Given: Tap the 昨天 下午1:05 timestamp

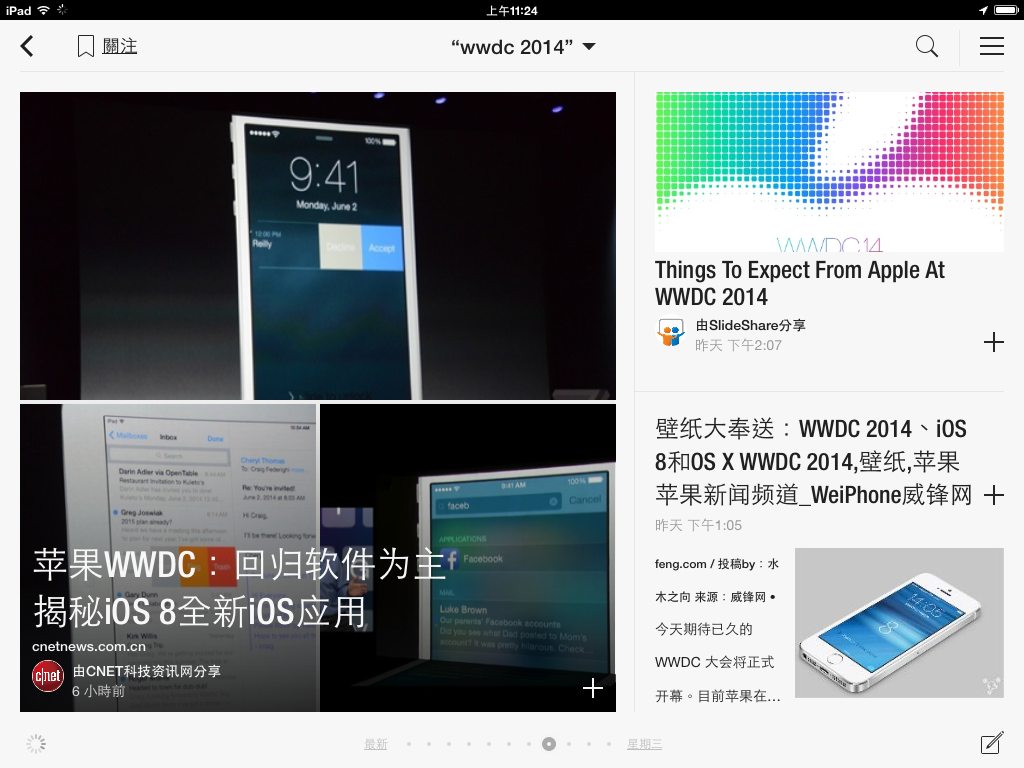Looking at the screenshot, I should tap(698, 526).
